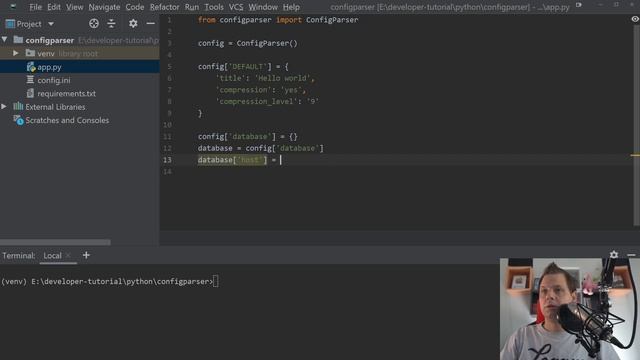Screen dimensions: 640x360
Task: Click the Terminal panel label
Action: pyautogui.click(x=19, y=256)
